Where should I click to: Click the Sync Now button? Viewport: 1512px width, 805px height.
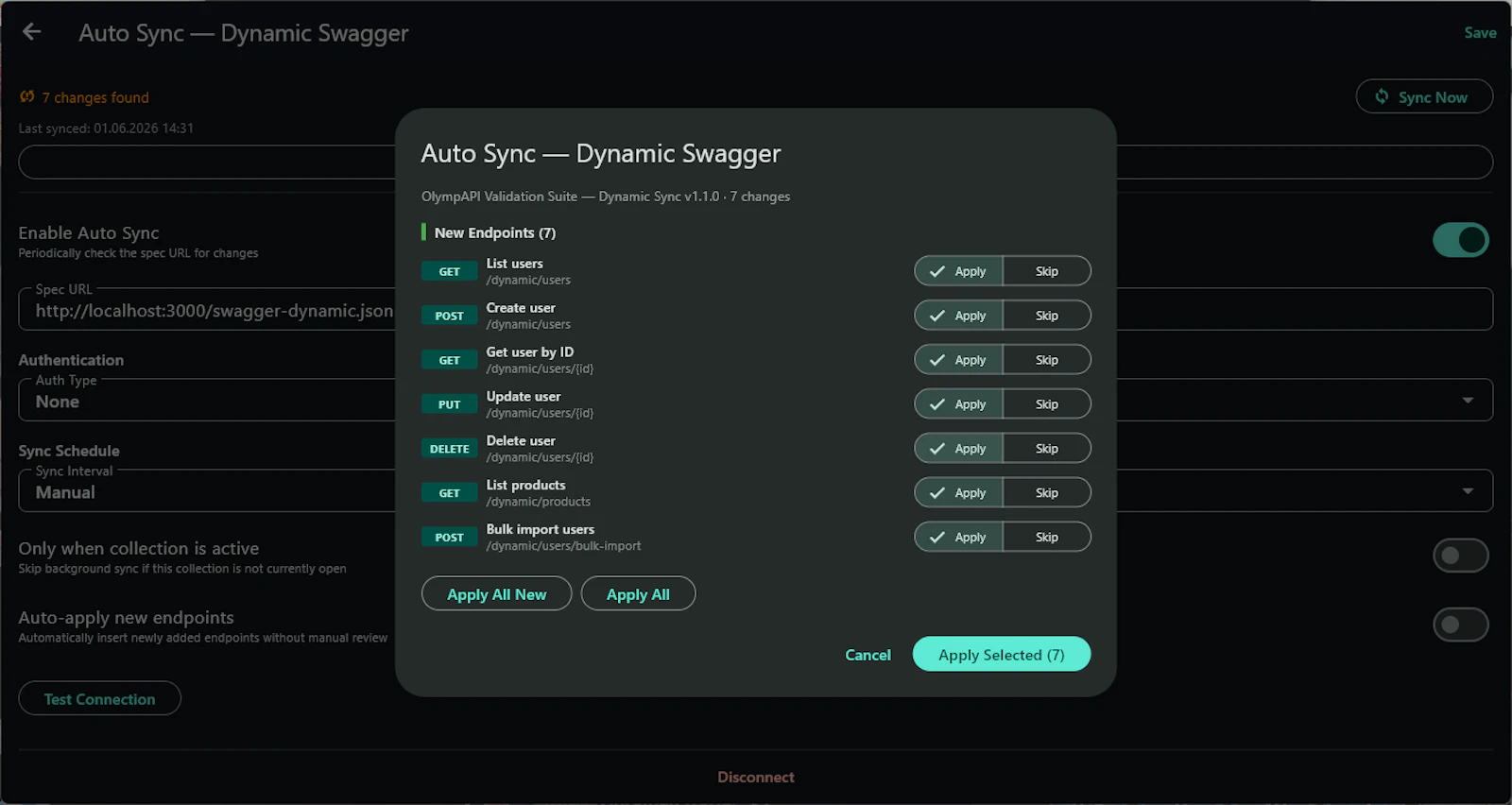pos(1424,97)
